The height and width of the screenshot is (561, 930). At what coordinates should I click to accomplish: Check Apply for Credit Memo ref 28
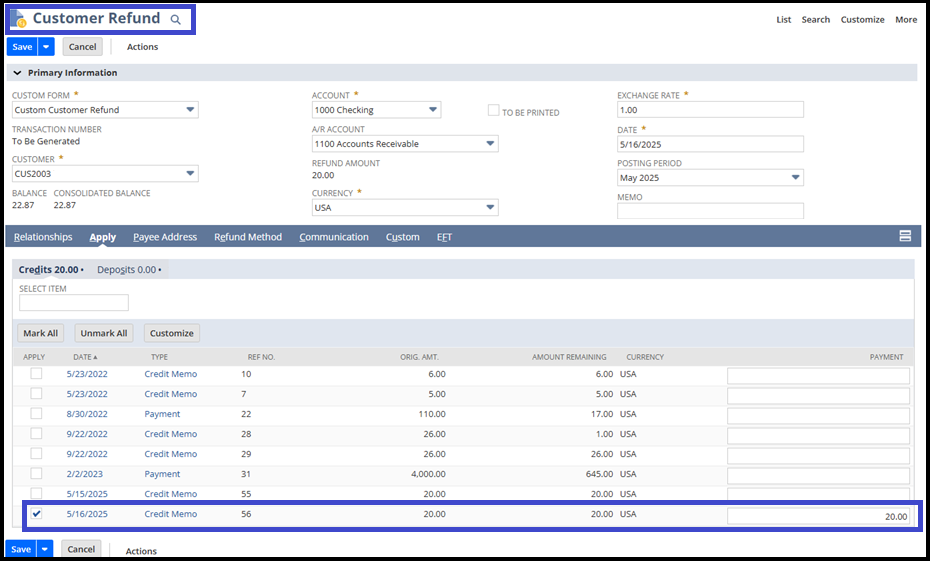click(x=36, y=434)
